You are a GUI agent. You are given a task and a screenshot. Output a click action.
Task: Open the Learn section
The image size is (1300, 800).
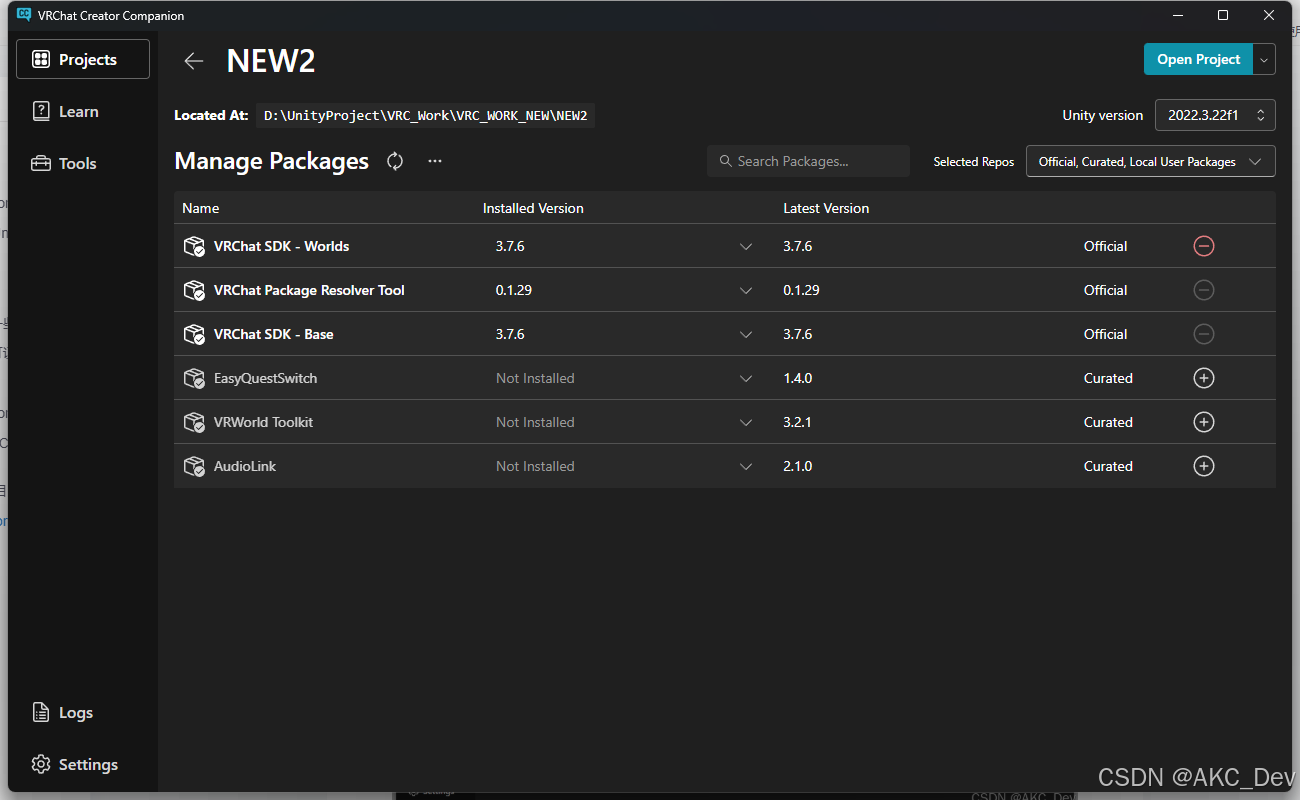tap(83, 111)
